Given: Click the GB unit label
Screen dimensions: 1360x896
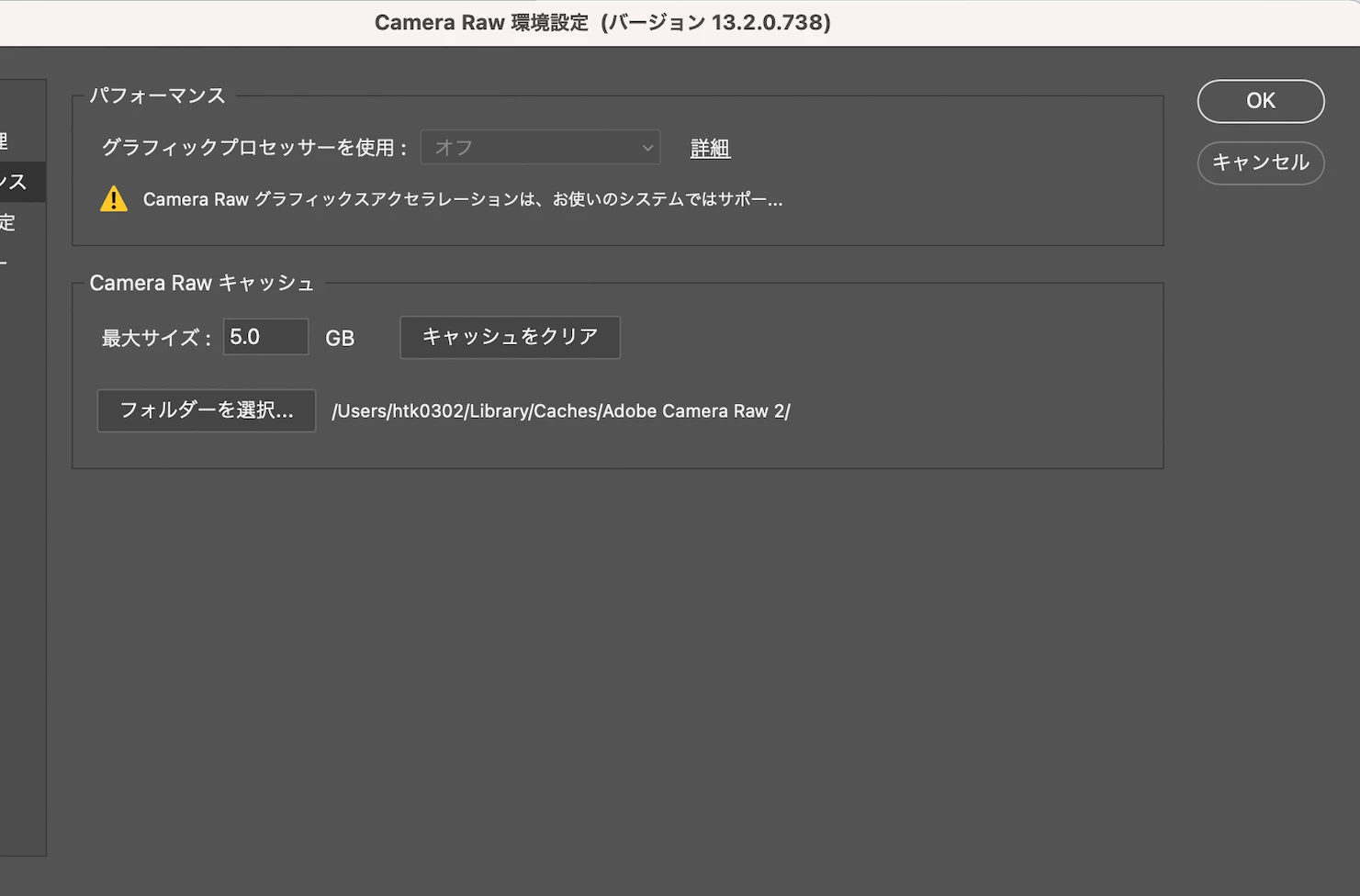Looking at the screenshot, I should click(x=340, y=338).
